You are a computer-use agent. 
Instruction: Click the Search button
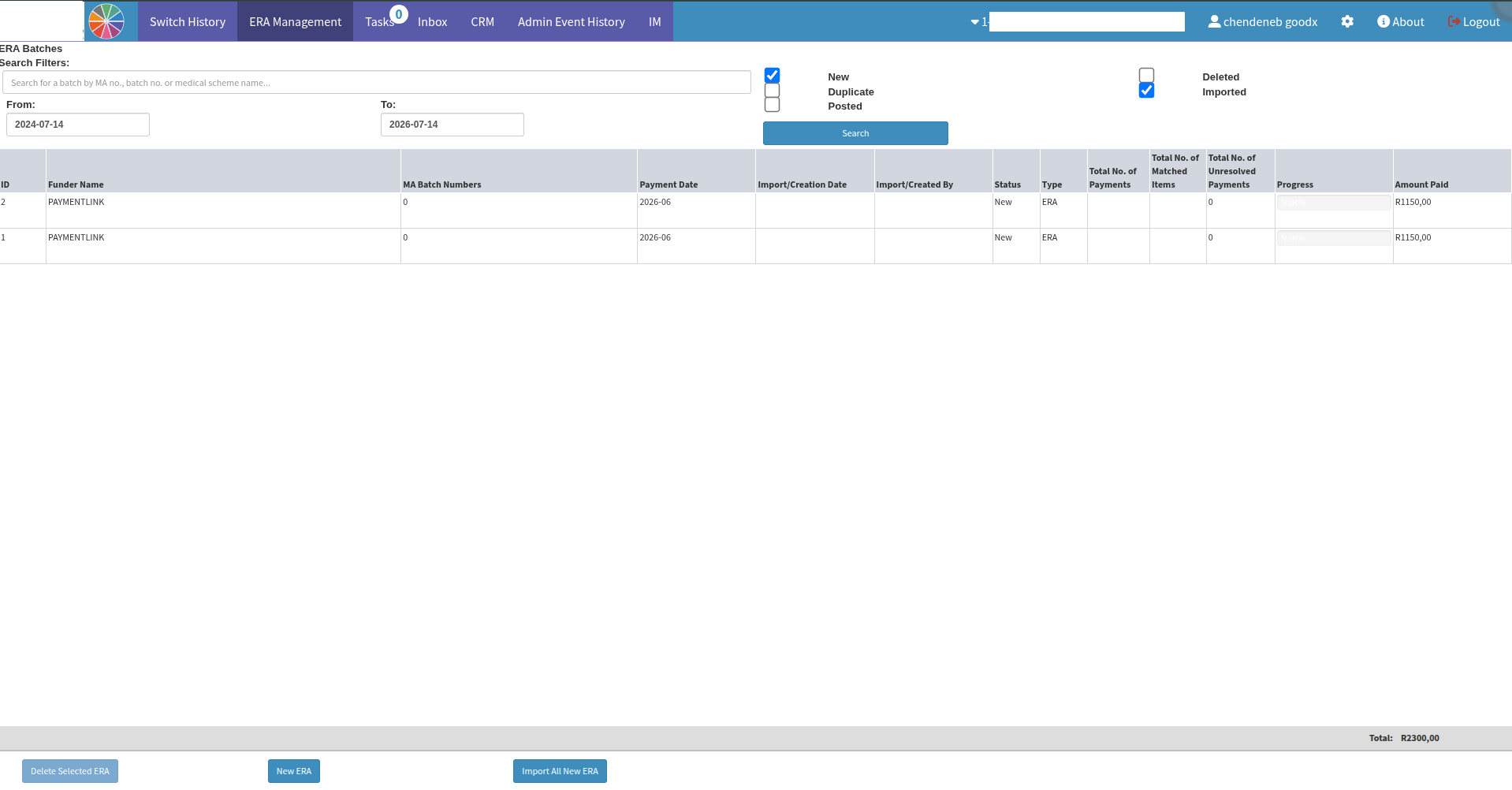pyautogui.click(x=855, y=133)
